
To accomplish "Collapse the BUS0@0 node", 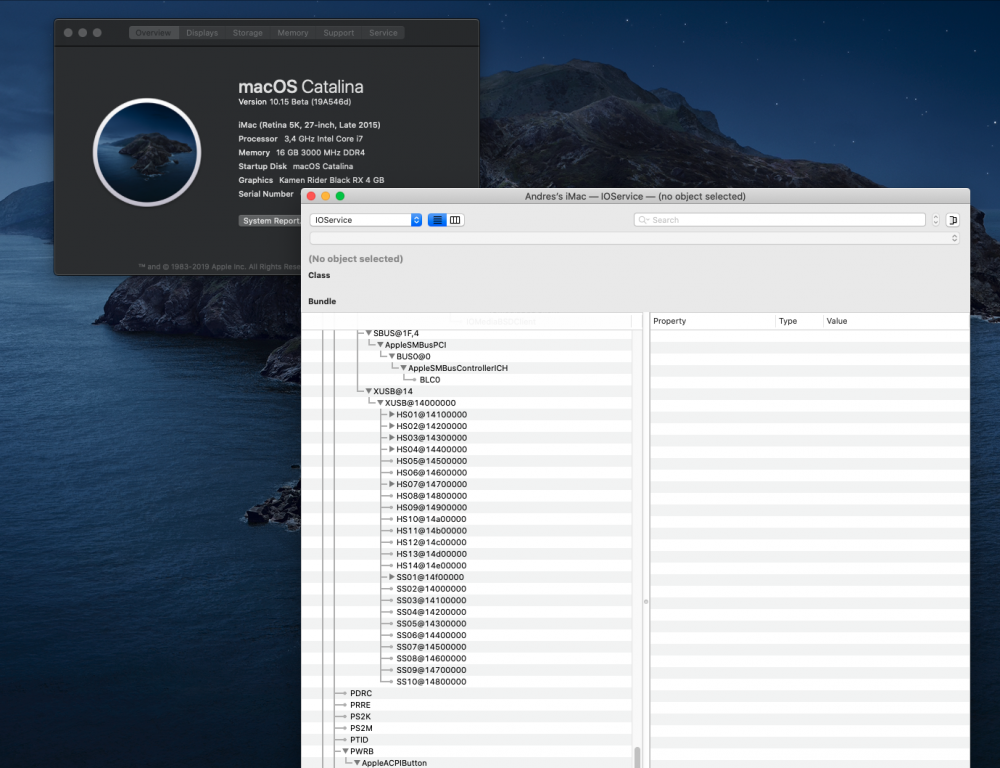I will click(392, 356).
